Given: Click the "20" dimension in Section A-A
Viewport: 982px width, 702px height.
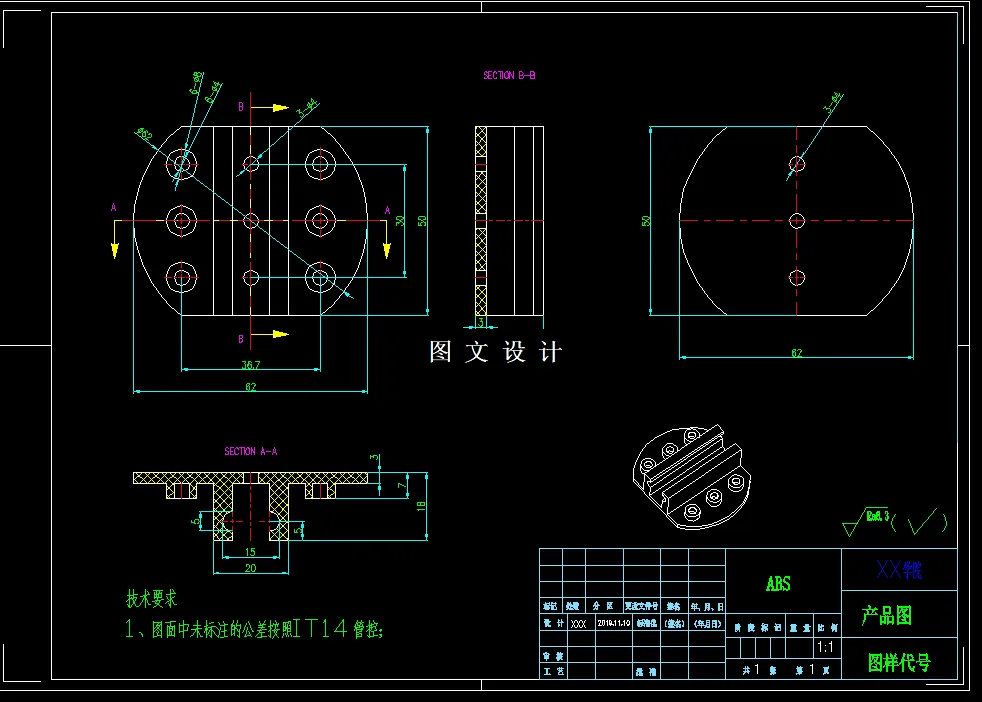Looking at the screenshot, I should click(x=251, y=568).
